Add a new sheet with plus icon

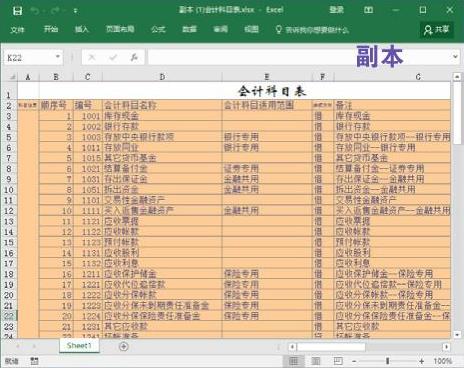[x=123, y=346]
